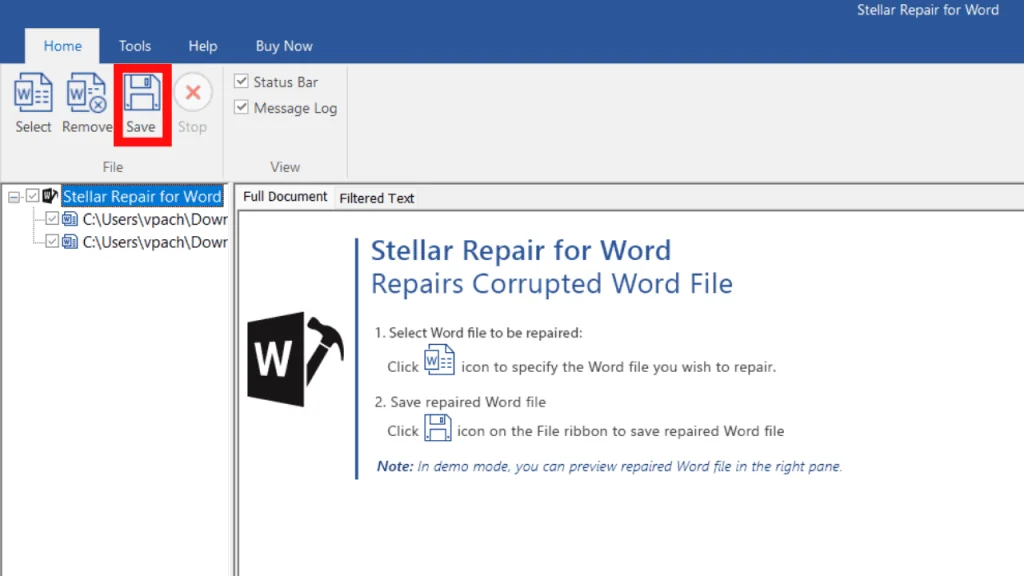Go to the Home ribbon tab

coord(62,45)
